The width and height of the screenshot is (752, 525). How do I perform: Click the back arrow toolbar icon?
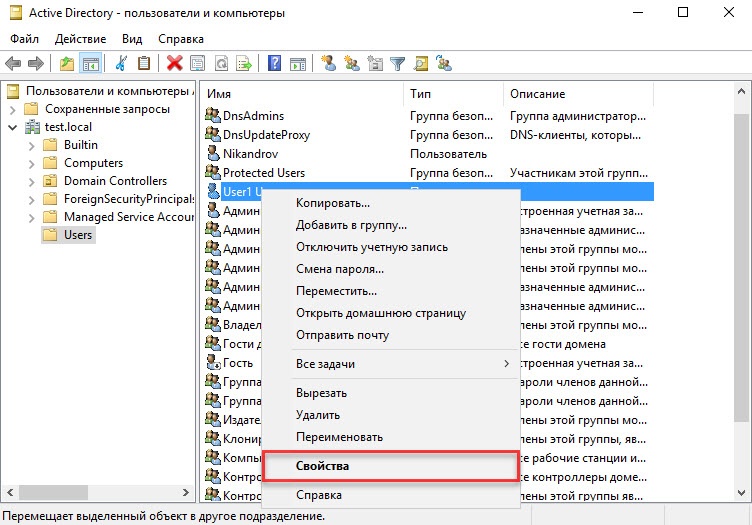tap(13, 63)
